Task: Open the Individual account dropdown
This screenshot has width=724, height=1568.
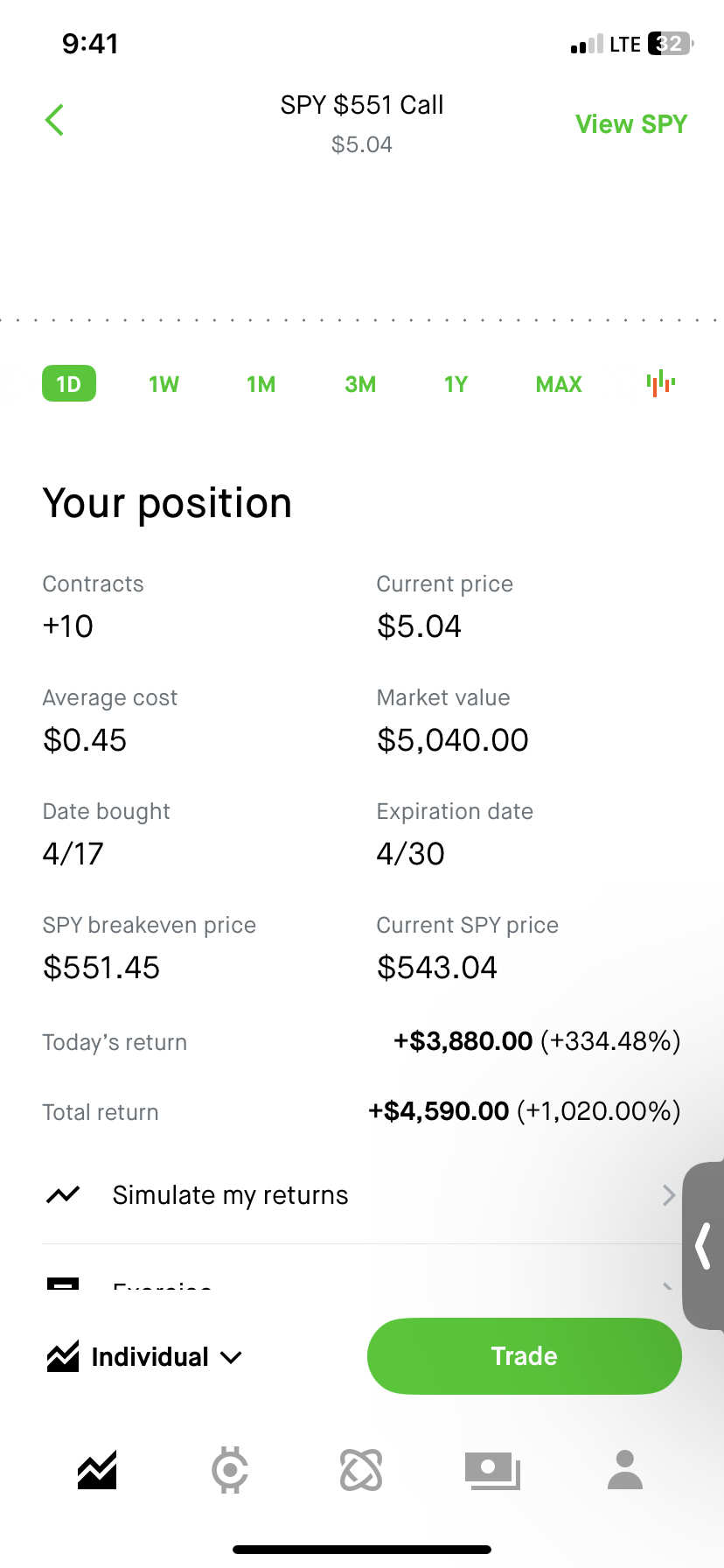Action: coord(144,1357)
